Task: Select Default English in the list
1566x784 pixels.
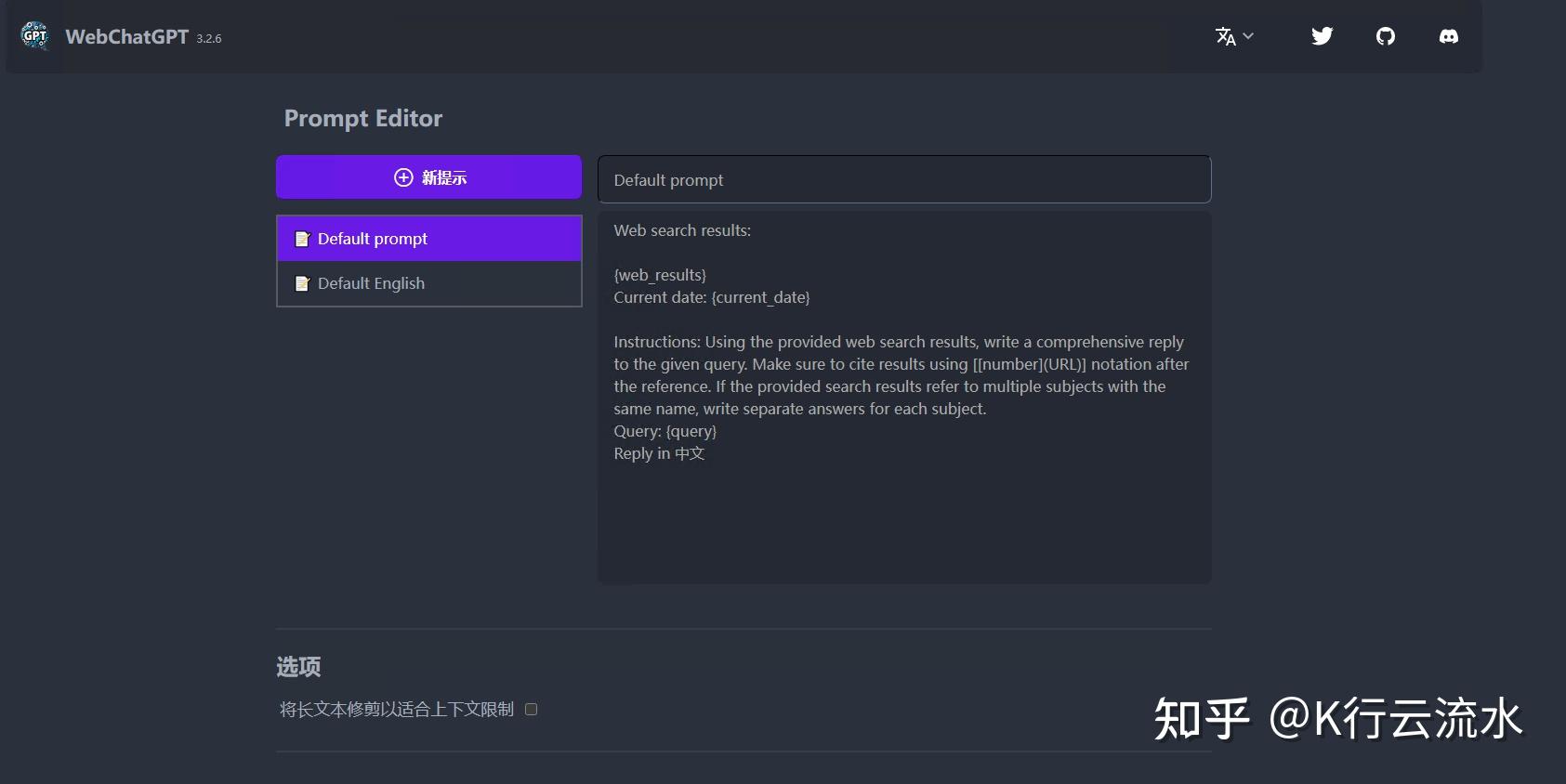Action: 429,283
